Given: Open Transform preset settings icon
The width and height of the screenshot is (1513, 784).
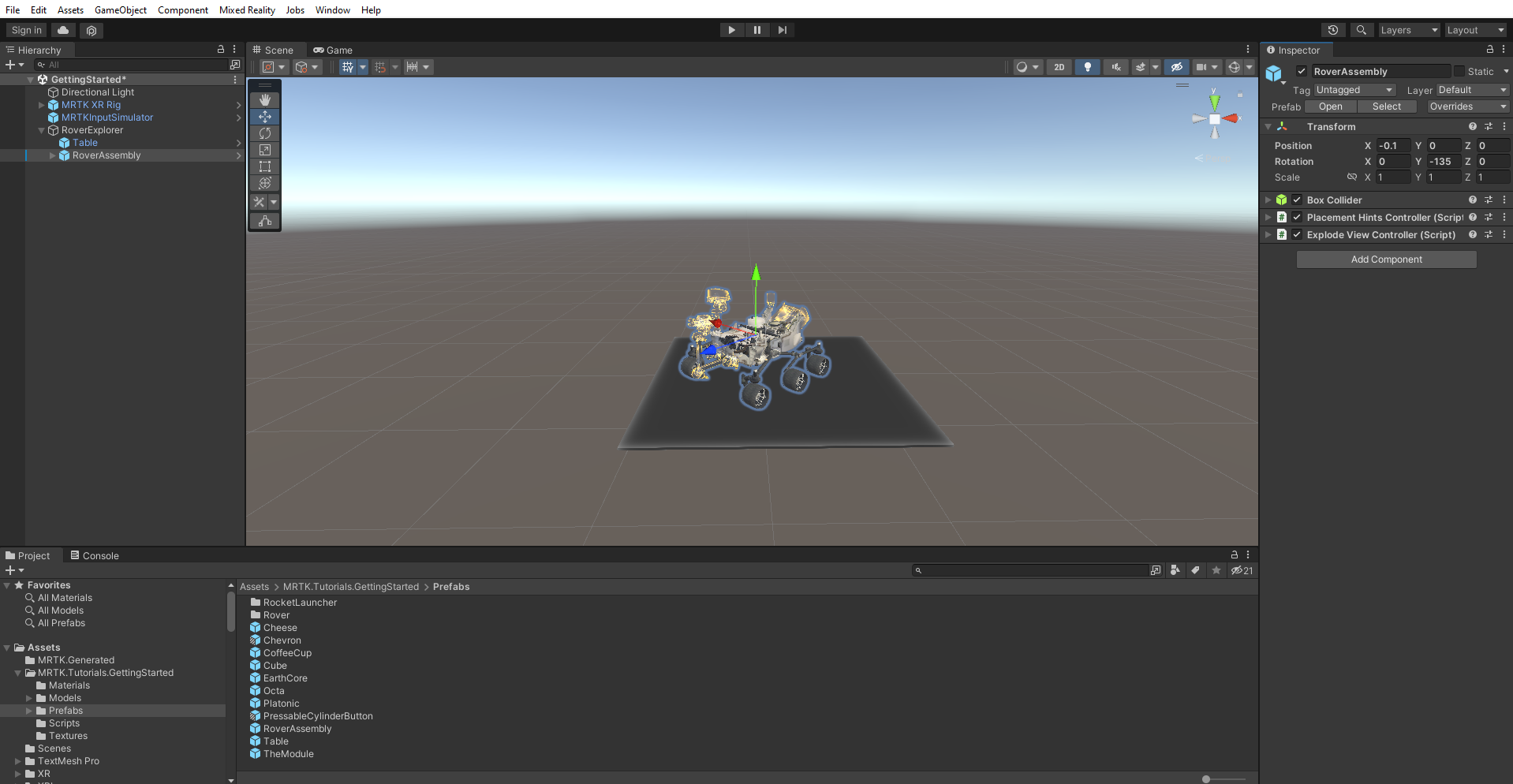Looking at the screenshot, I should point(1489,126).
